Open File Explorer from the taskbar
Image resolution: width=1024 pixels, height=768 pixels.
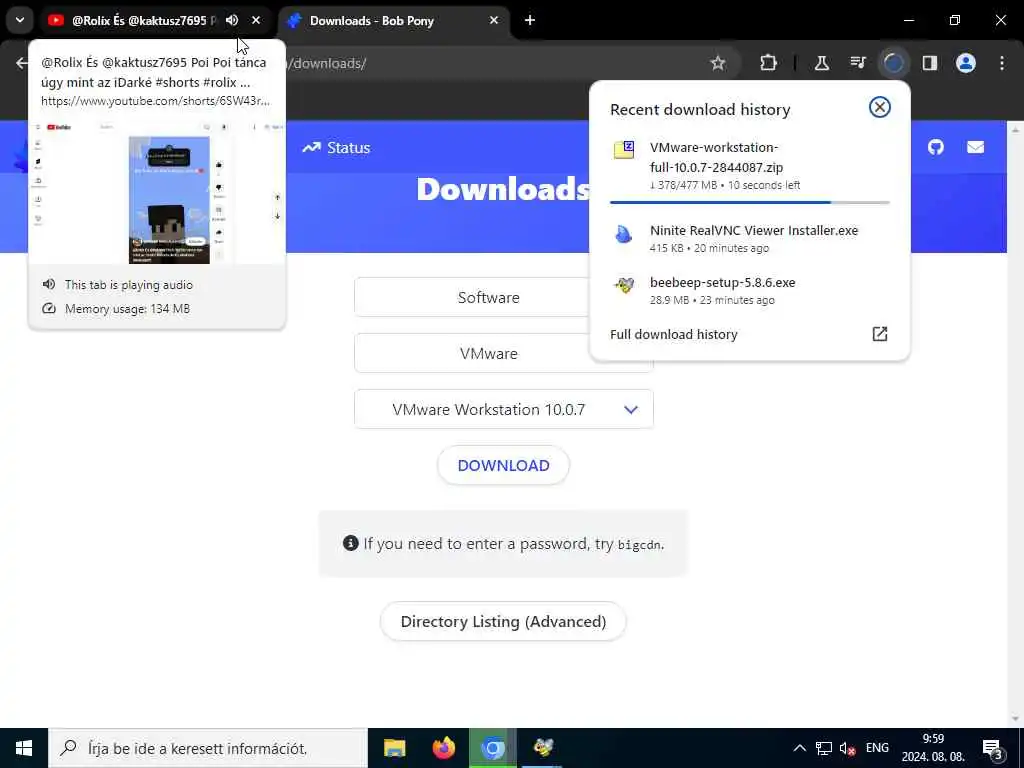(x=394, y=748)
